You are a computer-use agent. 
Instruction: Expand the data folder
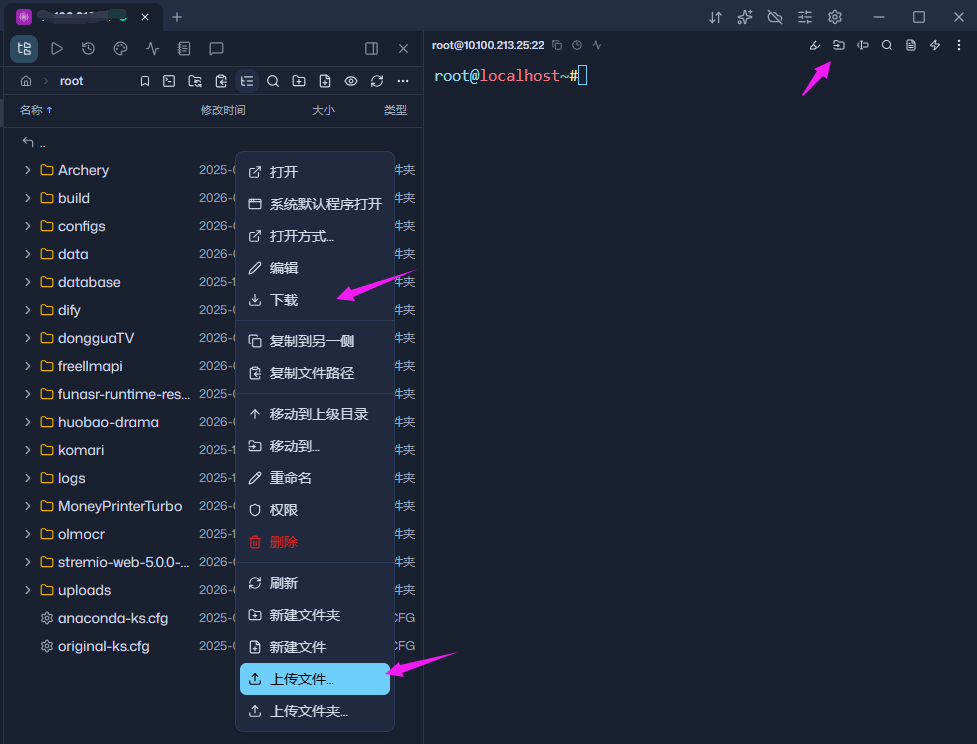tap(27, 254)
